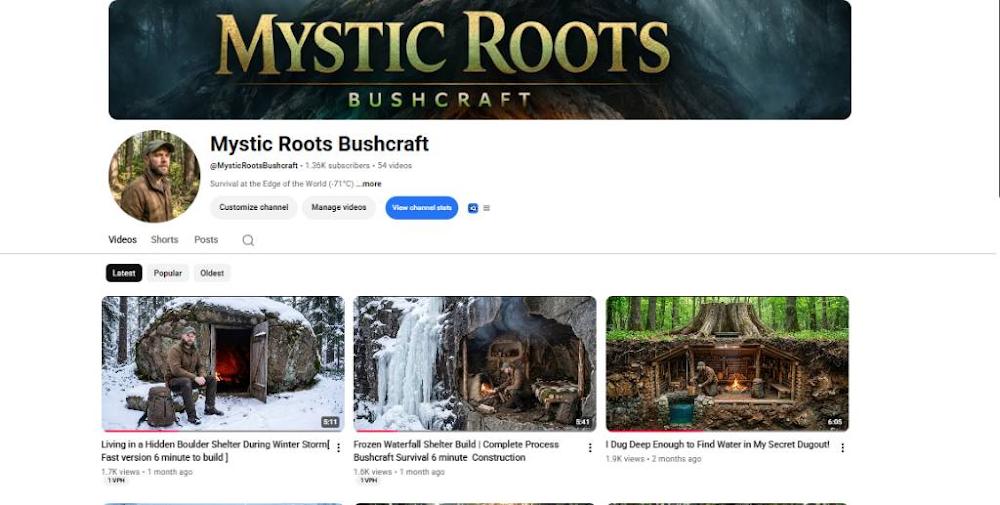The width and height of the screenshot is (1000, 505).
Task: Click the 'Mystic Roots Bushcraft' channel name heading
Action: pos(320,144)
